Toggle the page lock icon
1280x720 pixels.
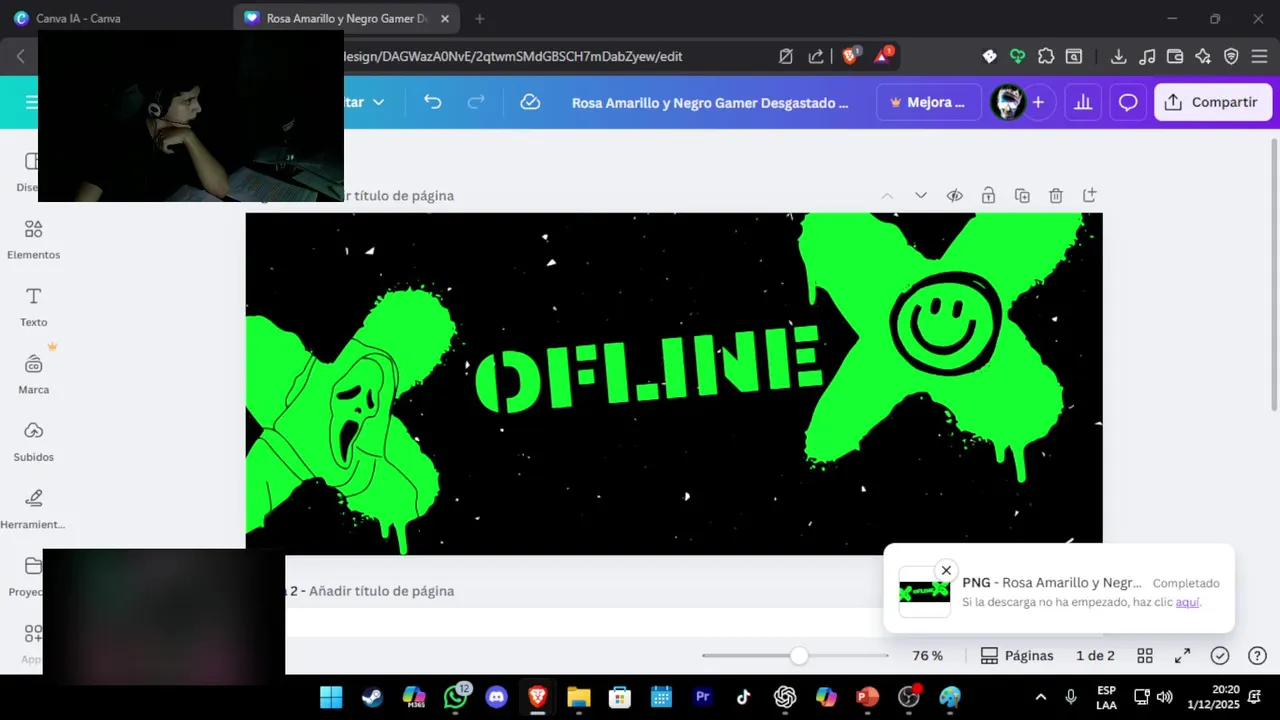coord(988,195)
